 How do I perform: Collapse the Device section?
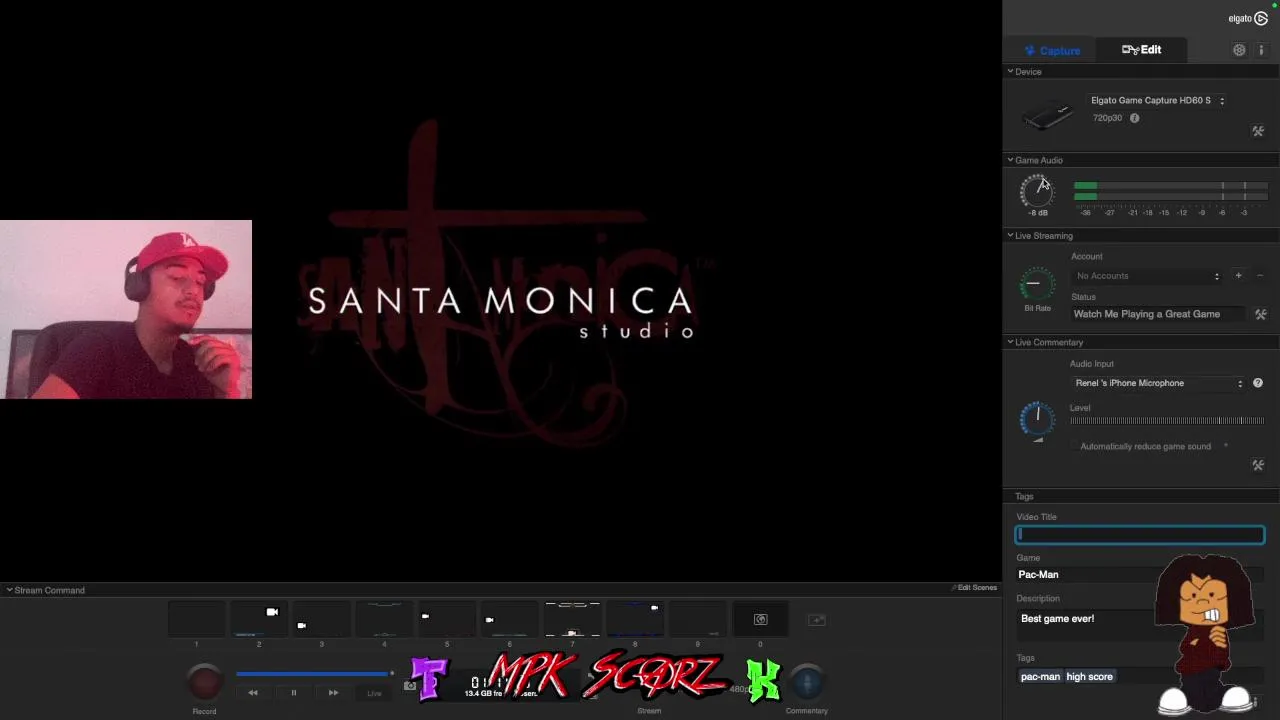[1010, 72]
